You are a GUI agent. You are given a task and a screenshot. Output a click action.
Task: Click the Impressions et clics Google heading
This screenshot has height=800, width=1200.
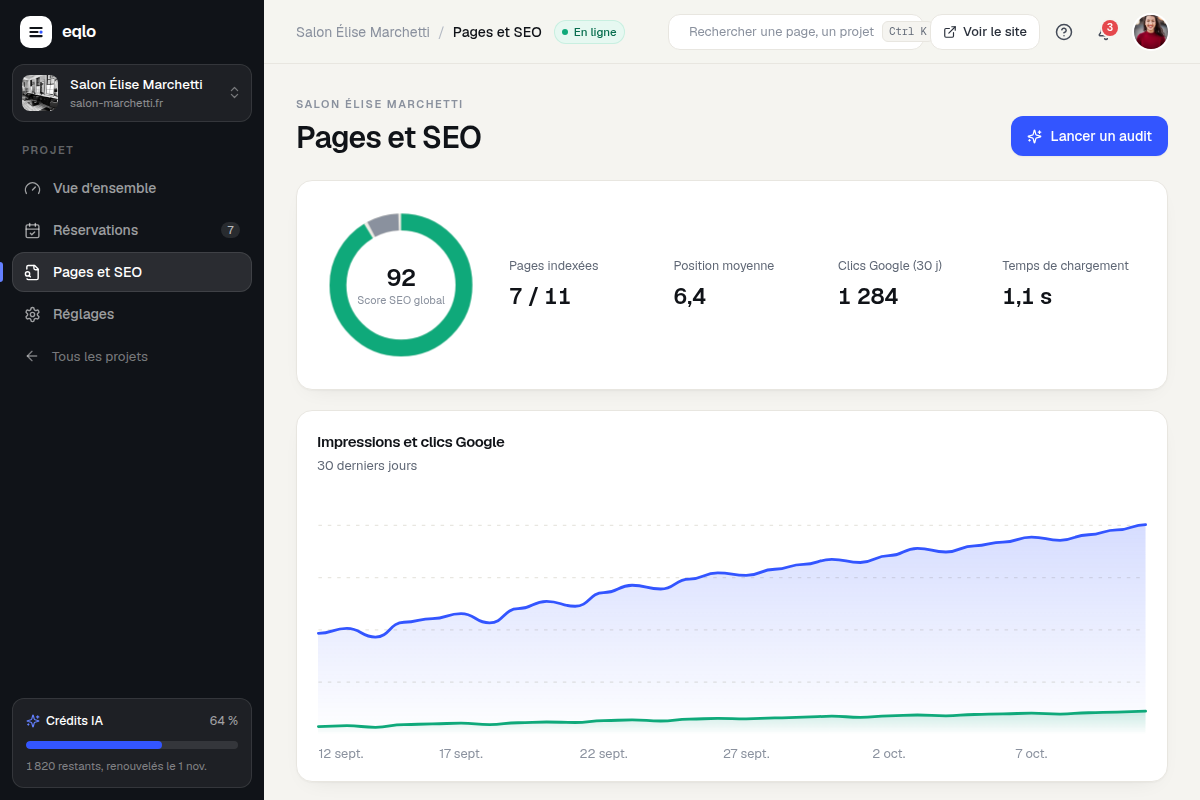(x=411, y=442)
